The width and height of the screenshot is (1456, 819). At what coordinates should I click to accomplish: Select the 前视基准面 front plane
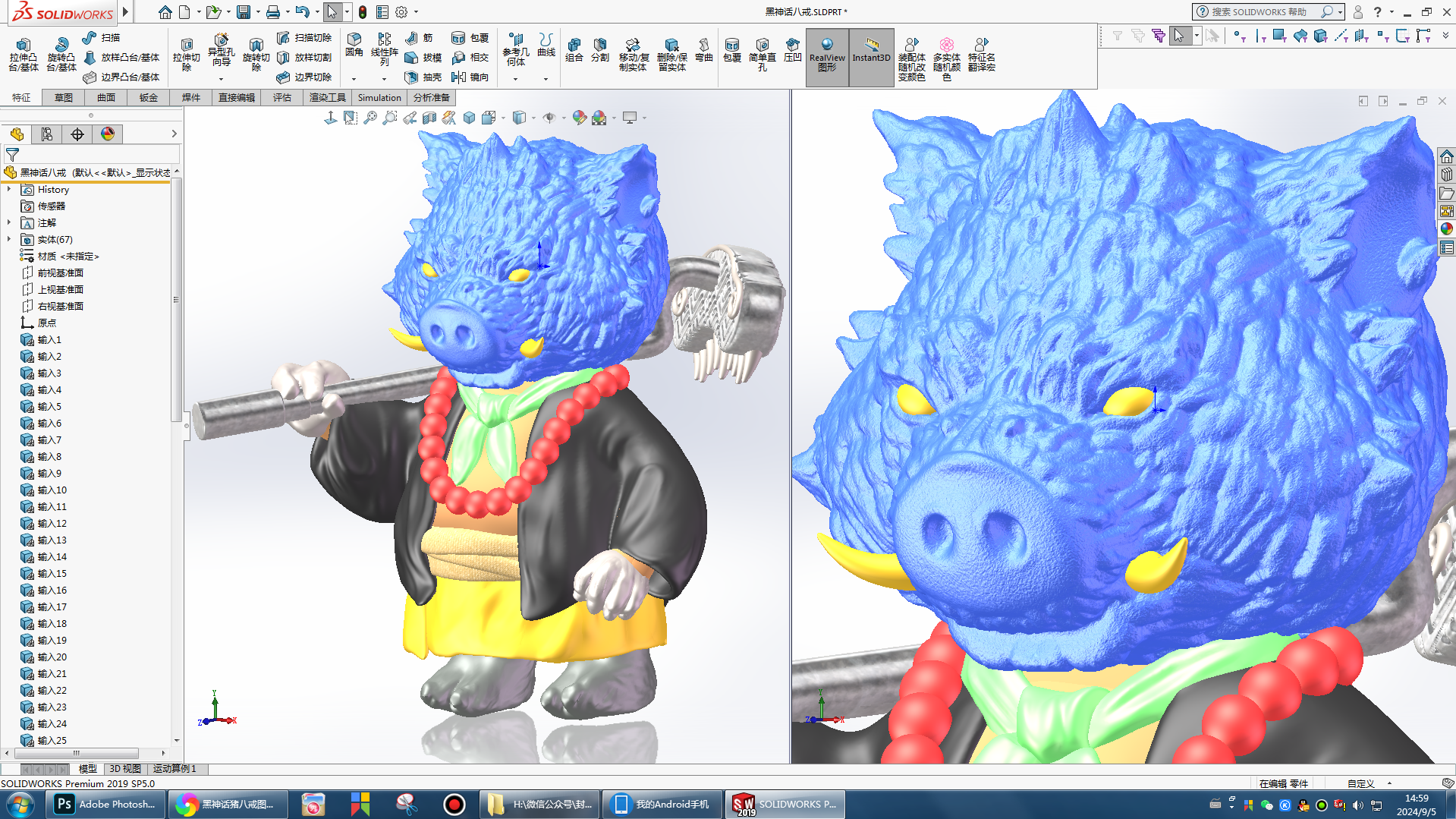click(52, 272)
